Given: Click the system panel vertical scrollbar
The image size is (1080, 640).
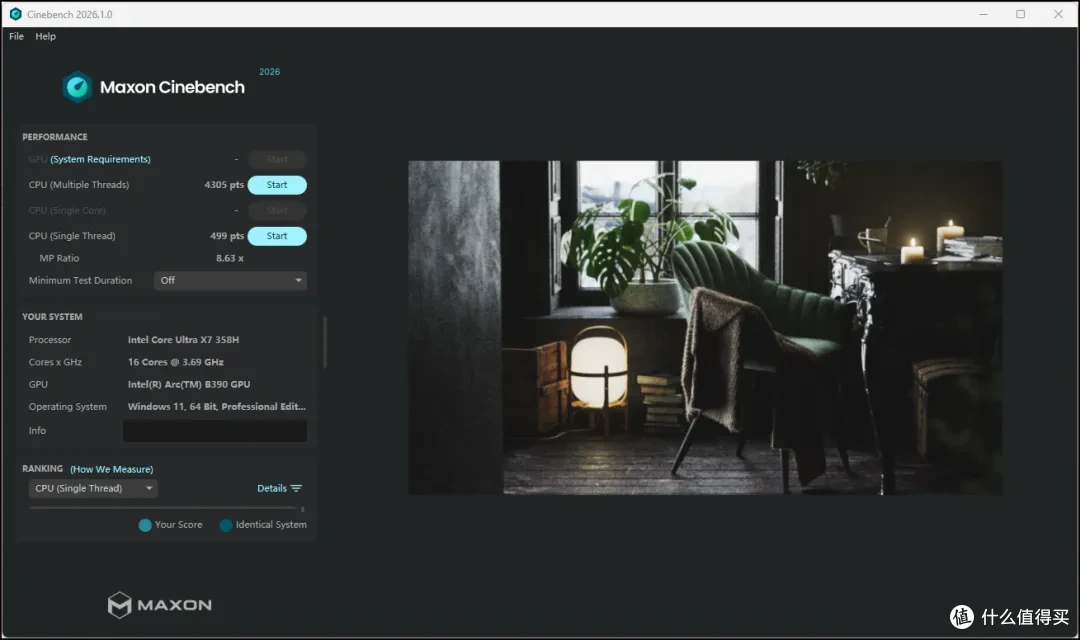Looking at the screenshot, I should (x=324, y=342).
